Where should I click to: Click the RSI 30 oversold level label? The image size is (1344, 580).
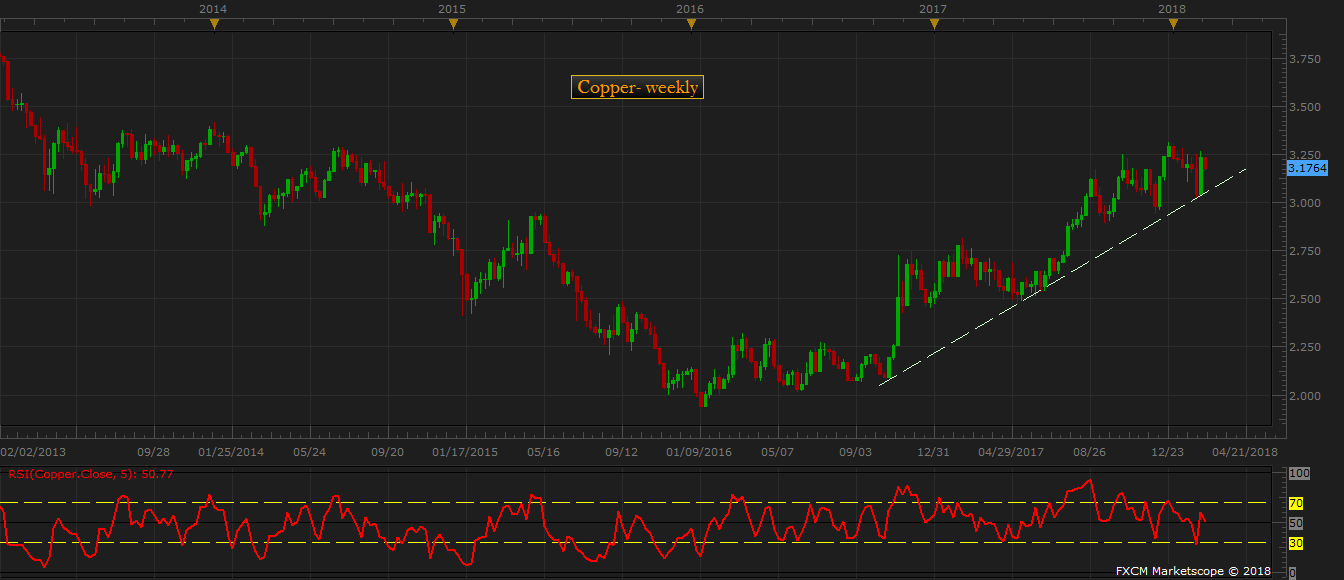1296,543
